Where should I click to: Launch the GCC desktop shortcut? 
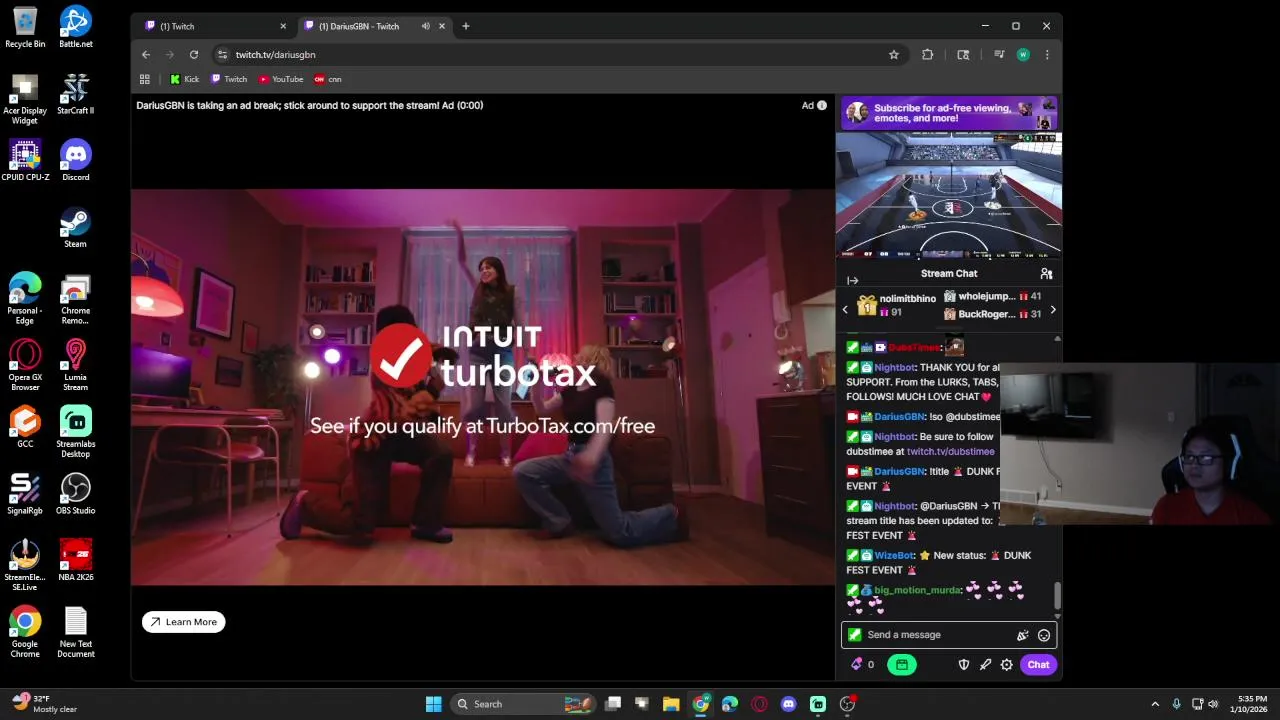[25, 427]
